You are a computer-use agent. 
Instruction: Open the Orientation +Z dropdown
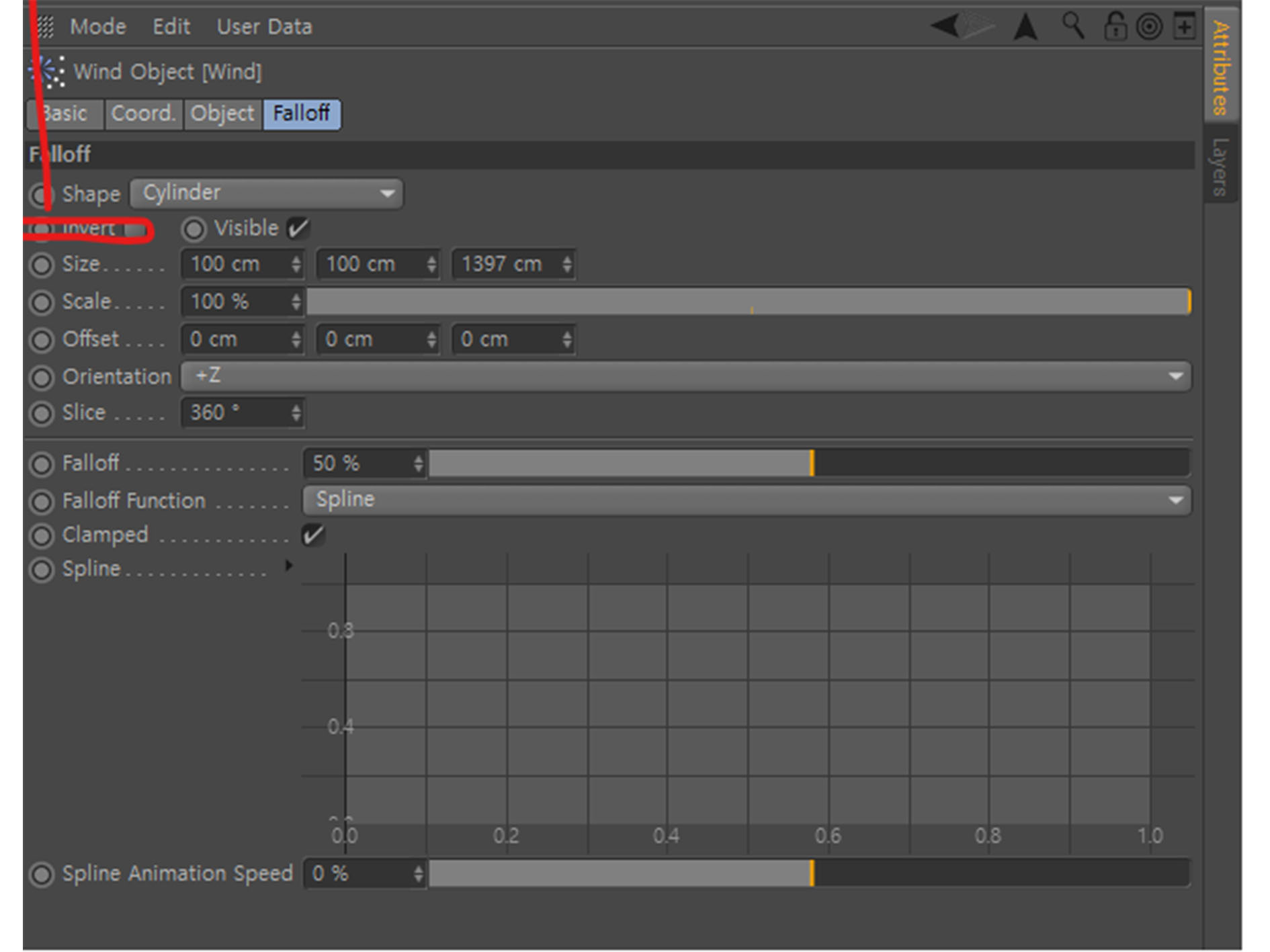coord(686,376)
